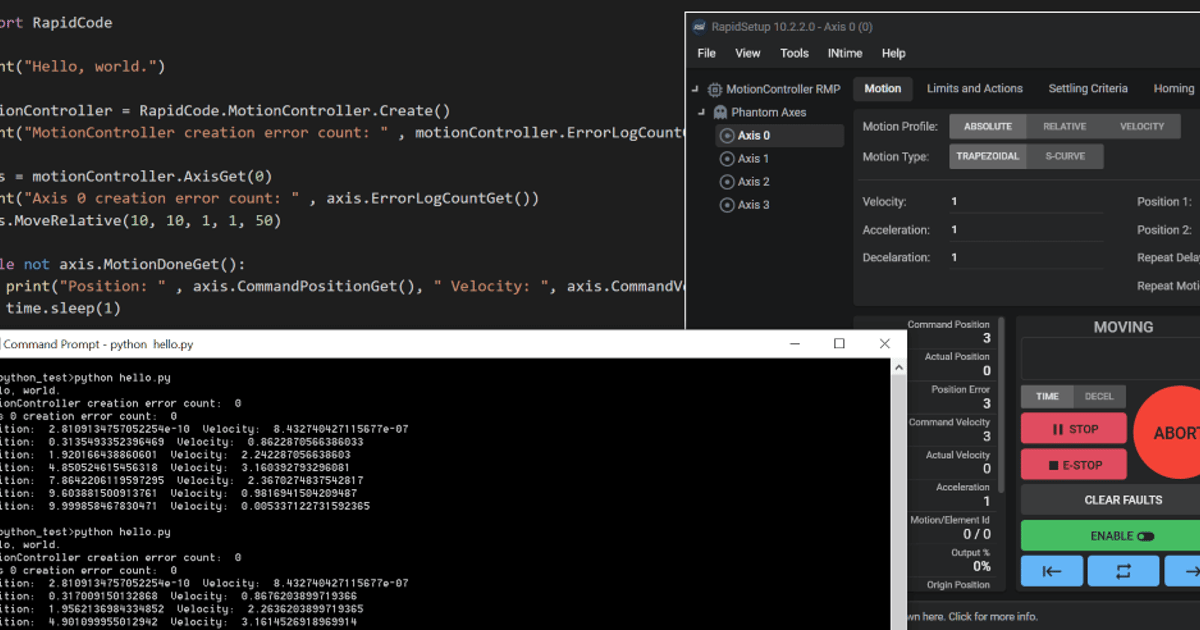
Task: Minimize the Command Prompt window
Action: 794,344
